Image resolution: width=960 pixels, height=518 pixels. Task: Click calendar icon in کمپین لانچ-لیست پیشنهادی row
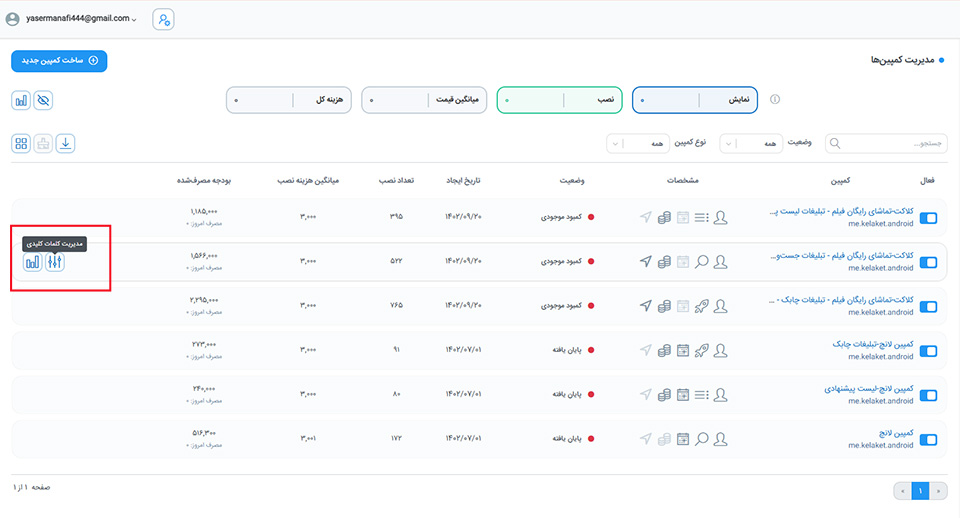(682, 394)
